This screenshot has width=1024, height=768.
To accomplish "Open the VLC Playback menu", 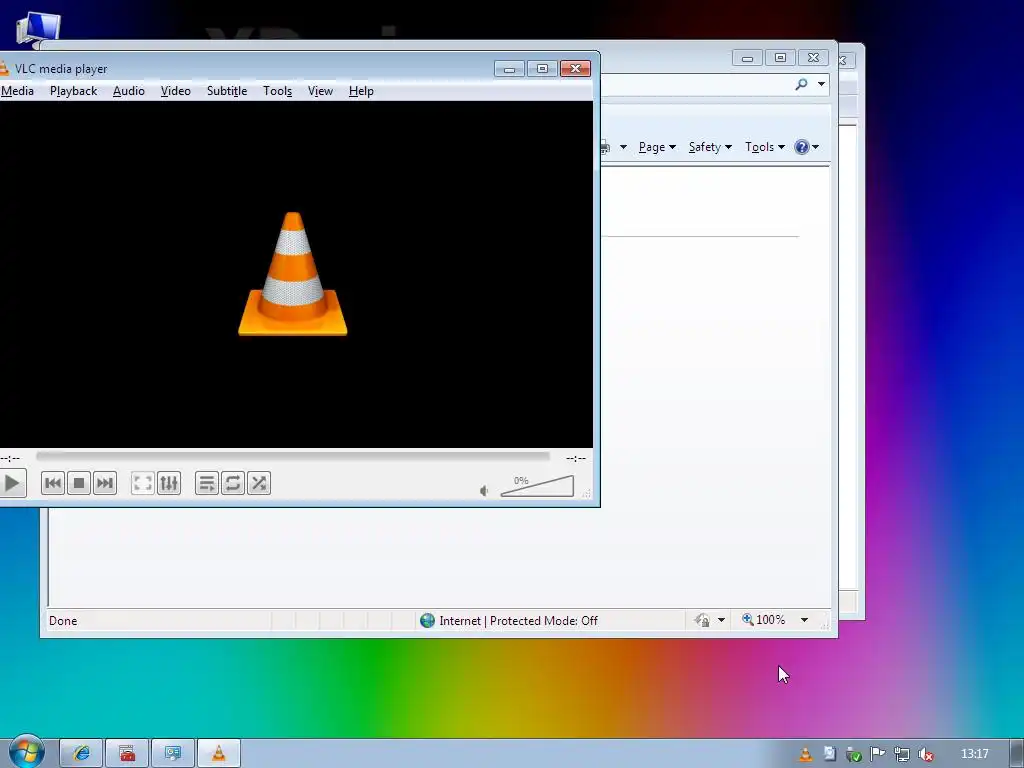I will [73, 91].
